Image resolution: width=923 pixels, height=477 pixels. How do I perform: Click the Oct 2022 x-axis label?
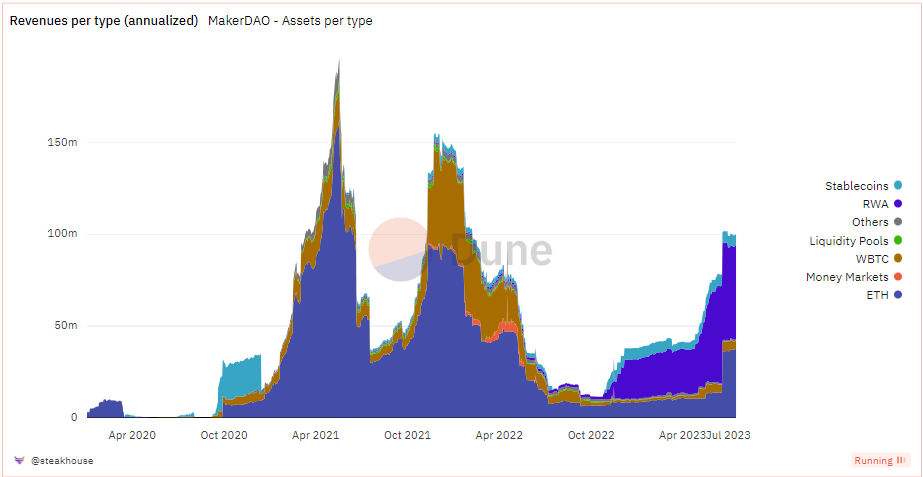(593, 435)
